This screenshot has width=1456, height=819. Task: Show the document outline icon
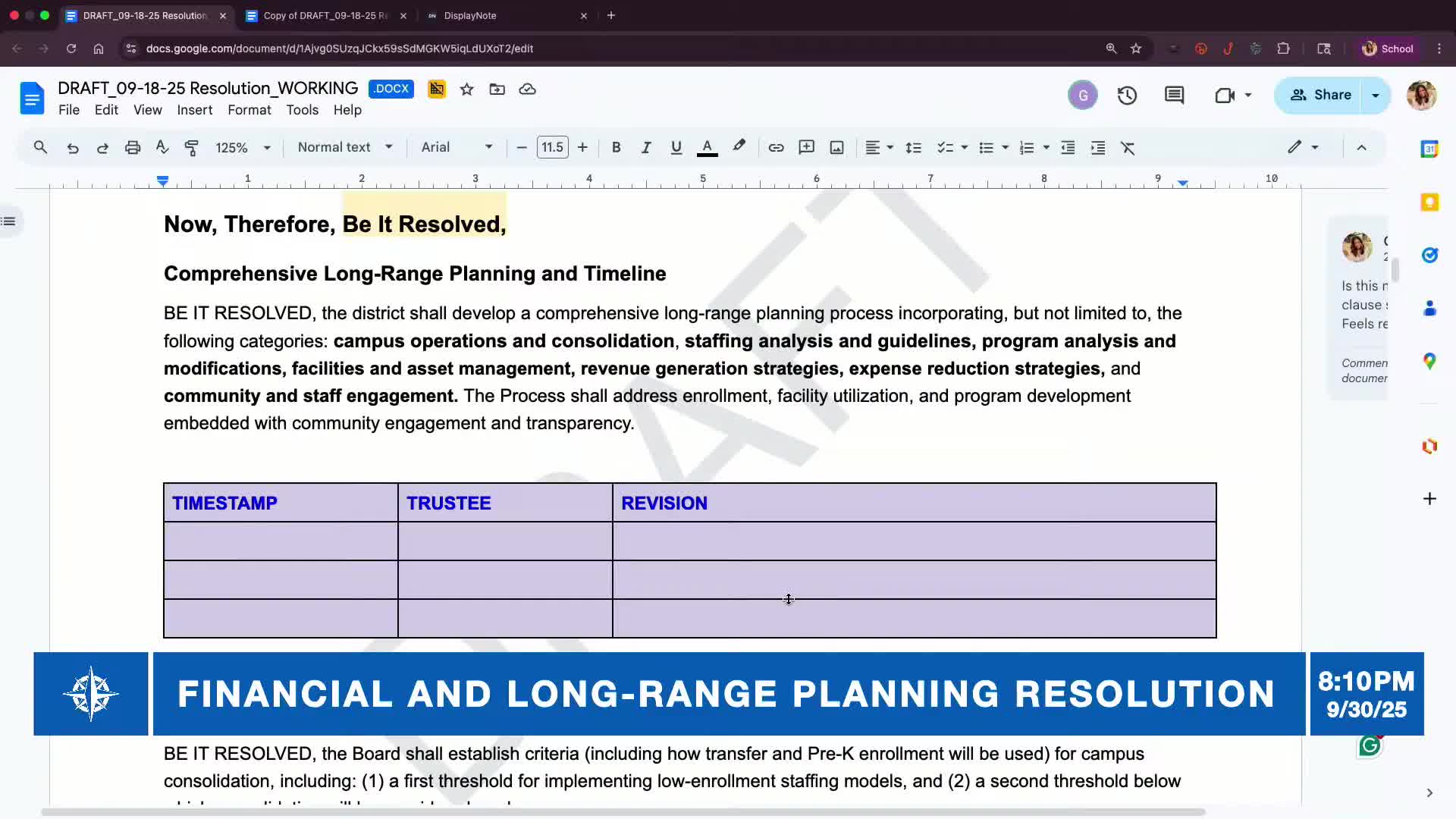pos(9,221)
